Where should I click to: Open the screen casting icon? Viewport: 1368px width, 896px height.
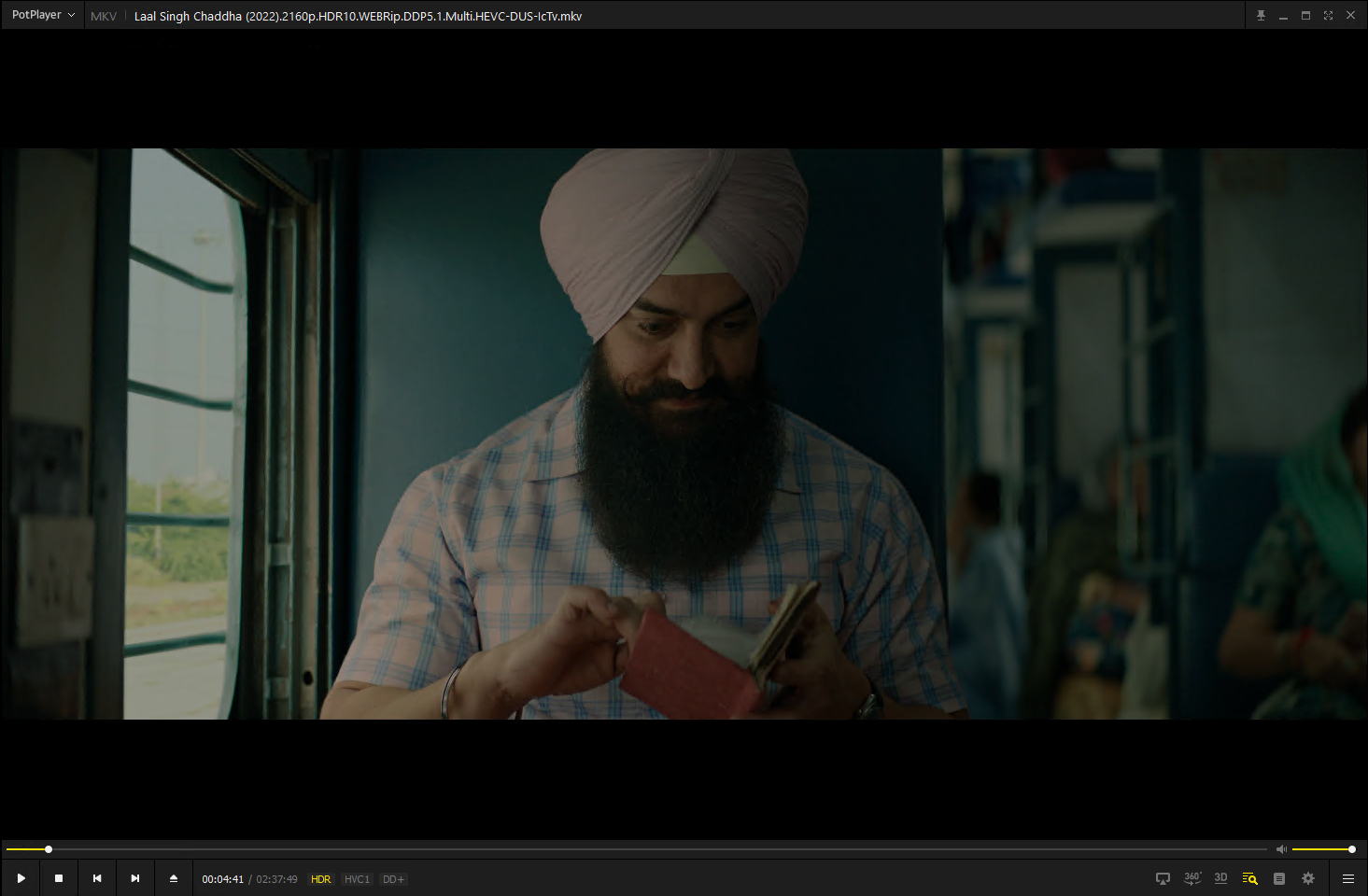[1163, 878]
